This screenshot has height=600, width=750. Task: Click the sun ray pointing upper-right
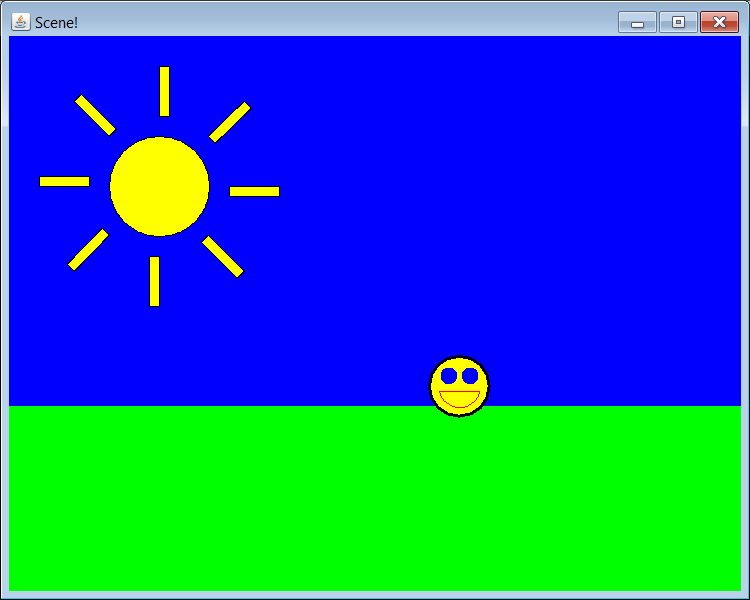coord(230,122)
